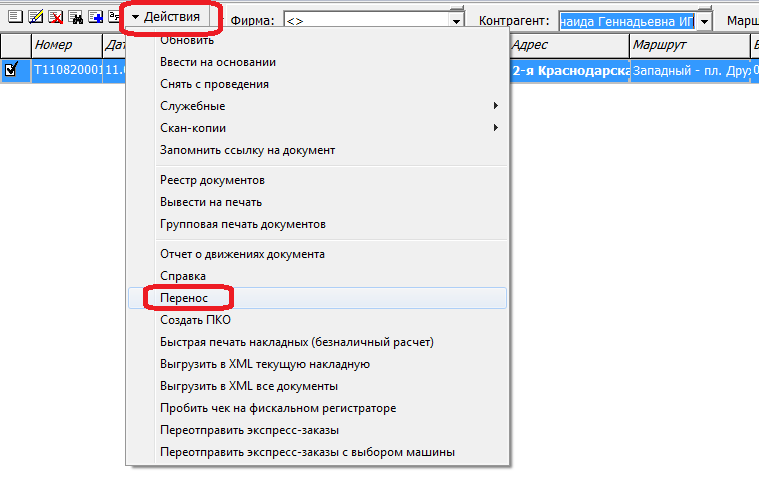Click the delete document red X icon
This screenshot has width=759, height=479.
(56, 17)
